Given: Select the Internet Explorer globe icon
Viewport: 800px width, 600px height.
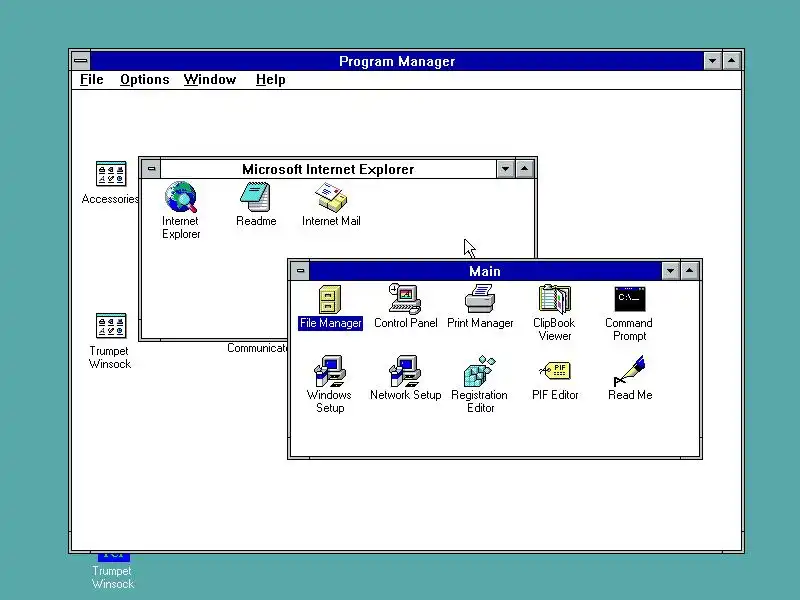Looking at the screenshot, I should (x=181, y=197).
